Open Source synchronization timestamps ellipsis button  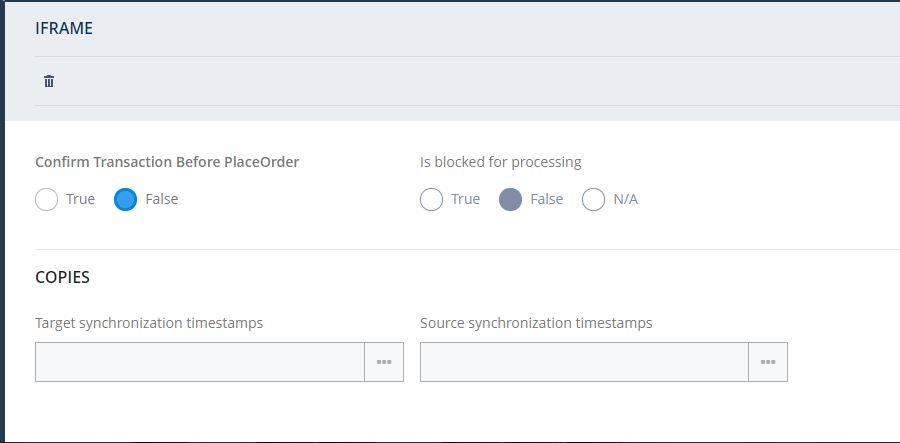[768, 362]
